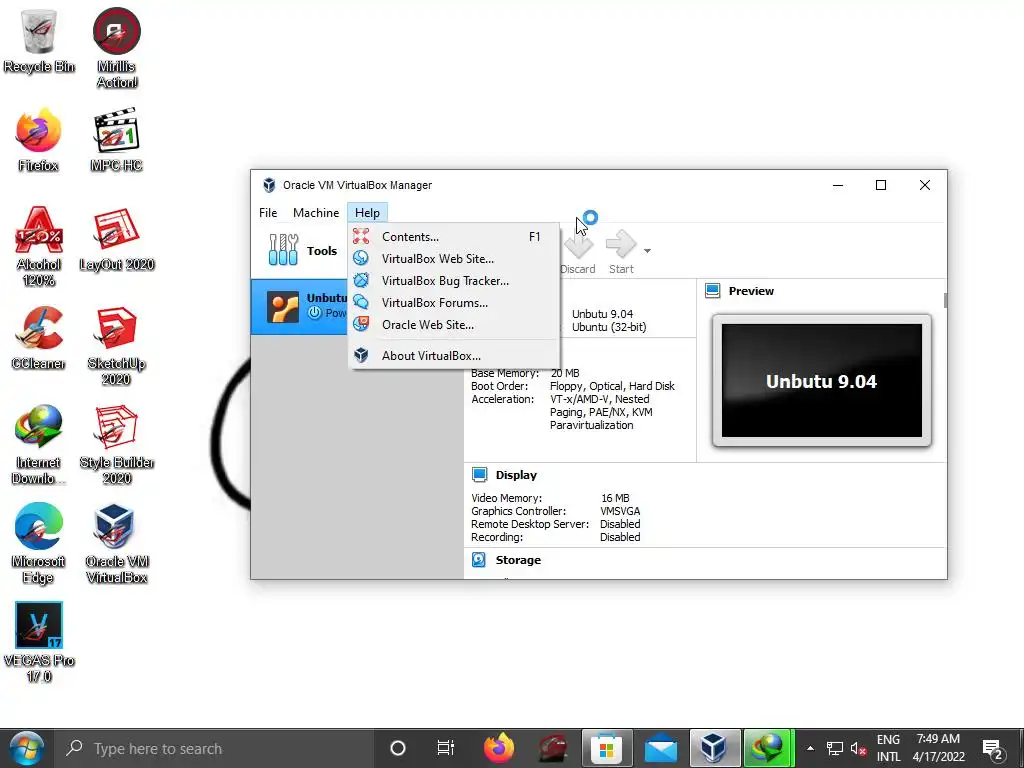Choose VirtualBox Bug Tracker entry

[x=454, y=281]
